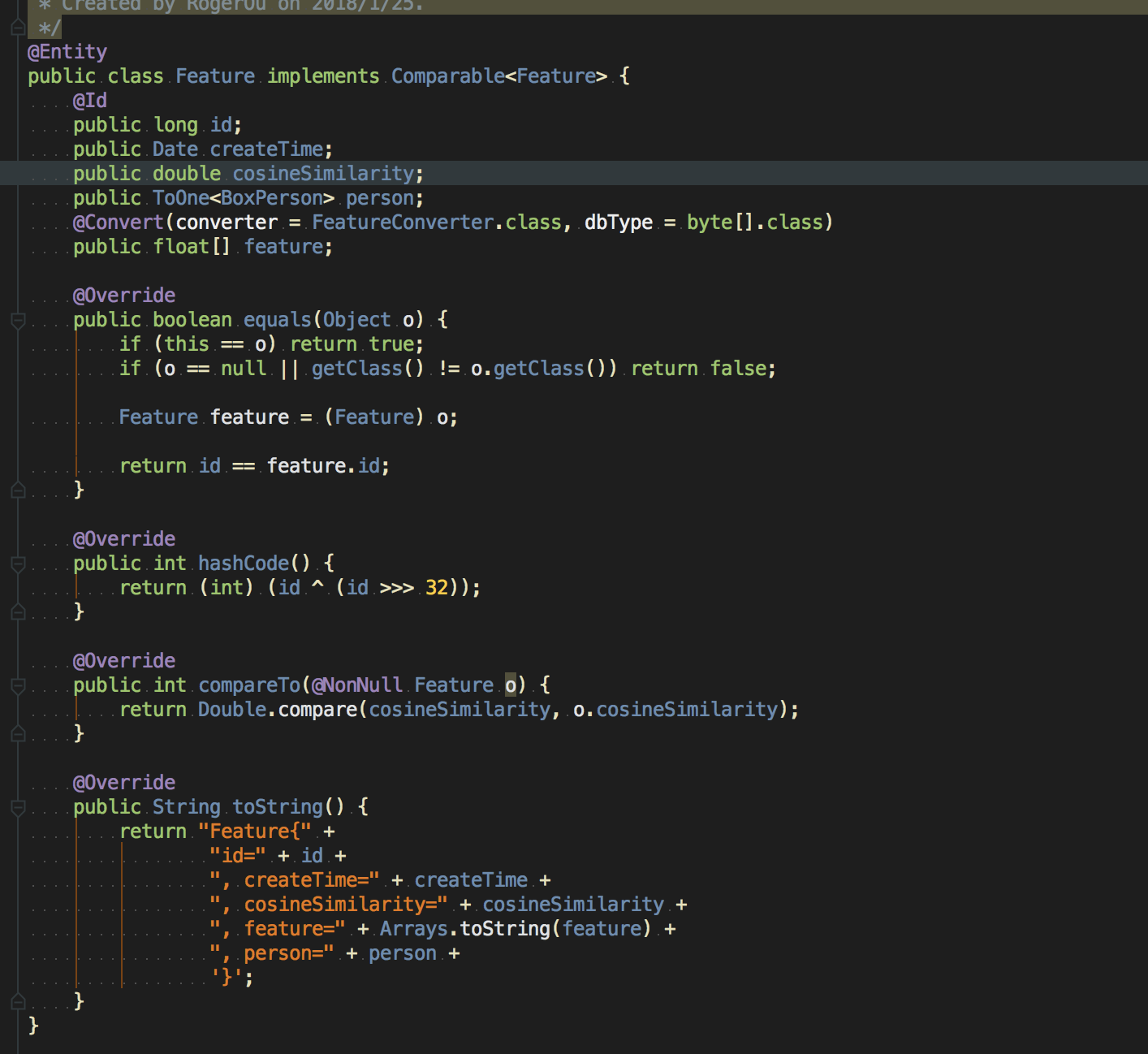Click ", person=" string literal
The height and width of the screenshot is (1054, 1148).
pyautogui.click(x=272, y=953)
